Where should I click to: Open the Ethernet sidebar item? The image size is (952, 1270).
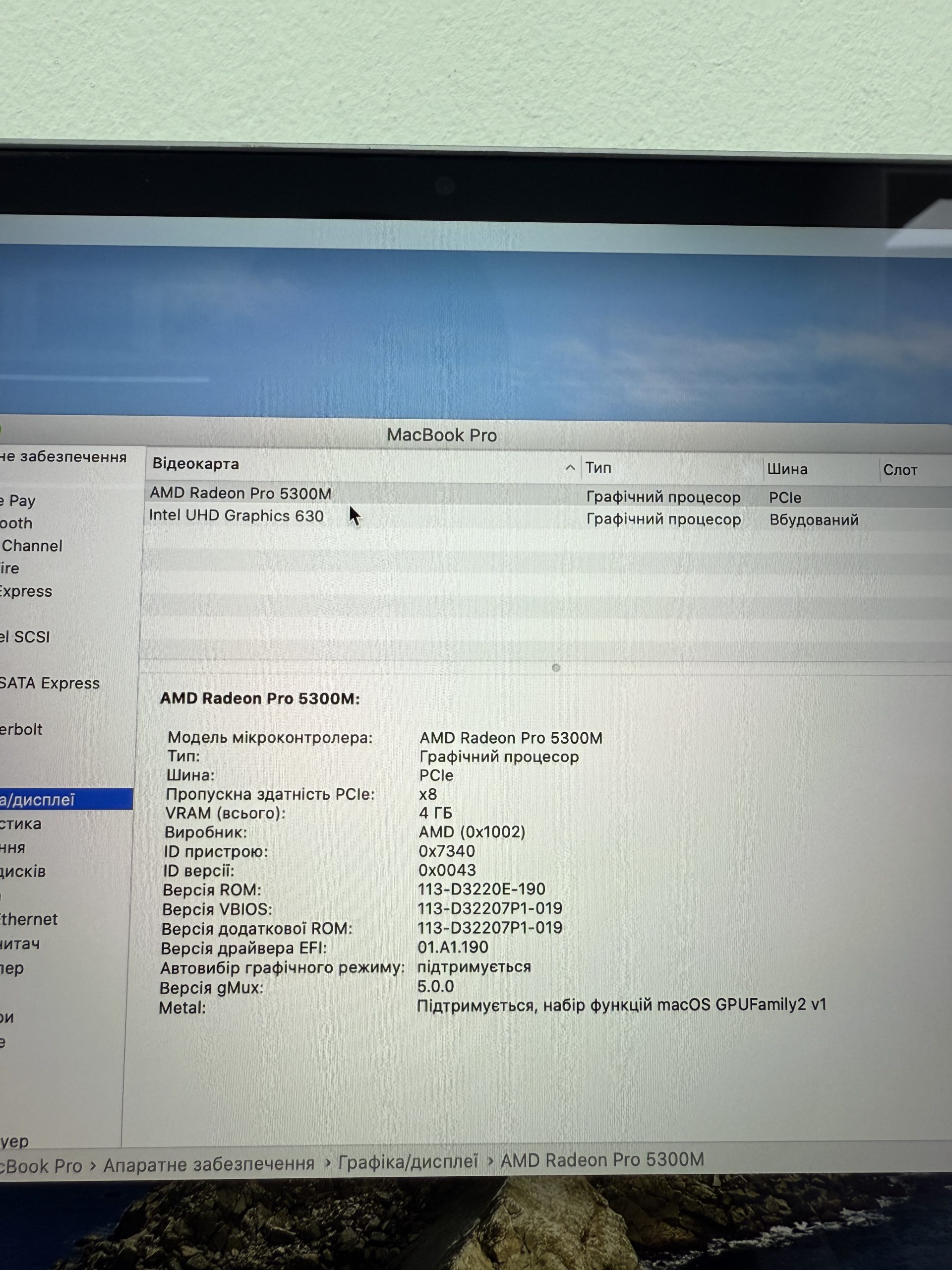click(29, 920)
